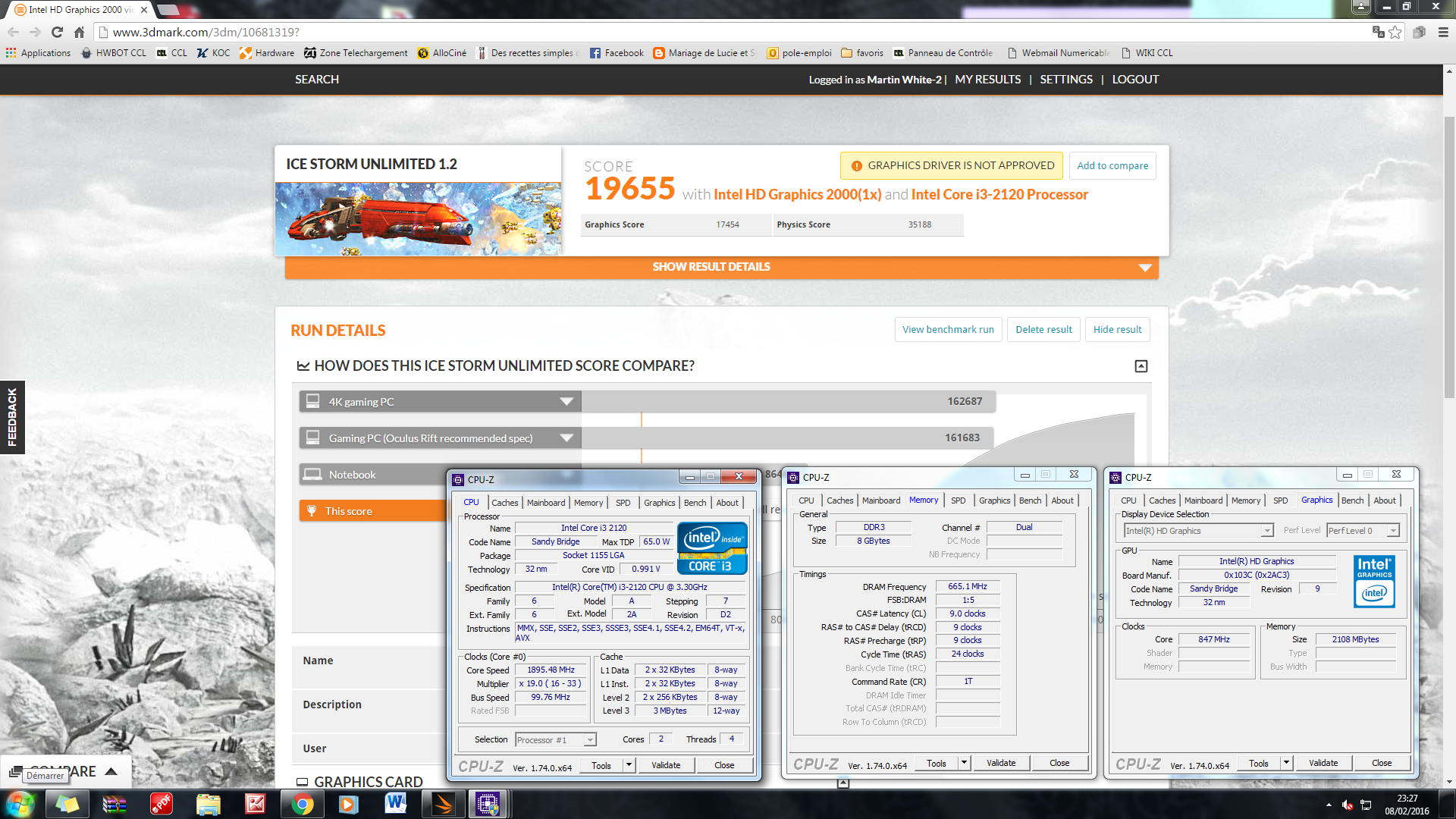The width and height of the screenshot is (1456, 819).
Task: Collapse the score comparison section
Action: 1141,366
